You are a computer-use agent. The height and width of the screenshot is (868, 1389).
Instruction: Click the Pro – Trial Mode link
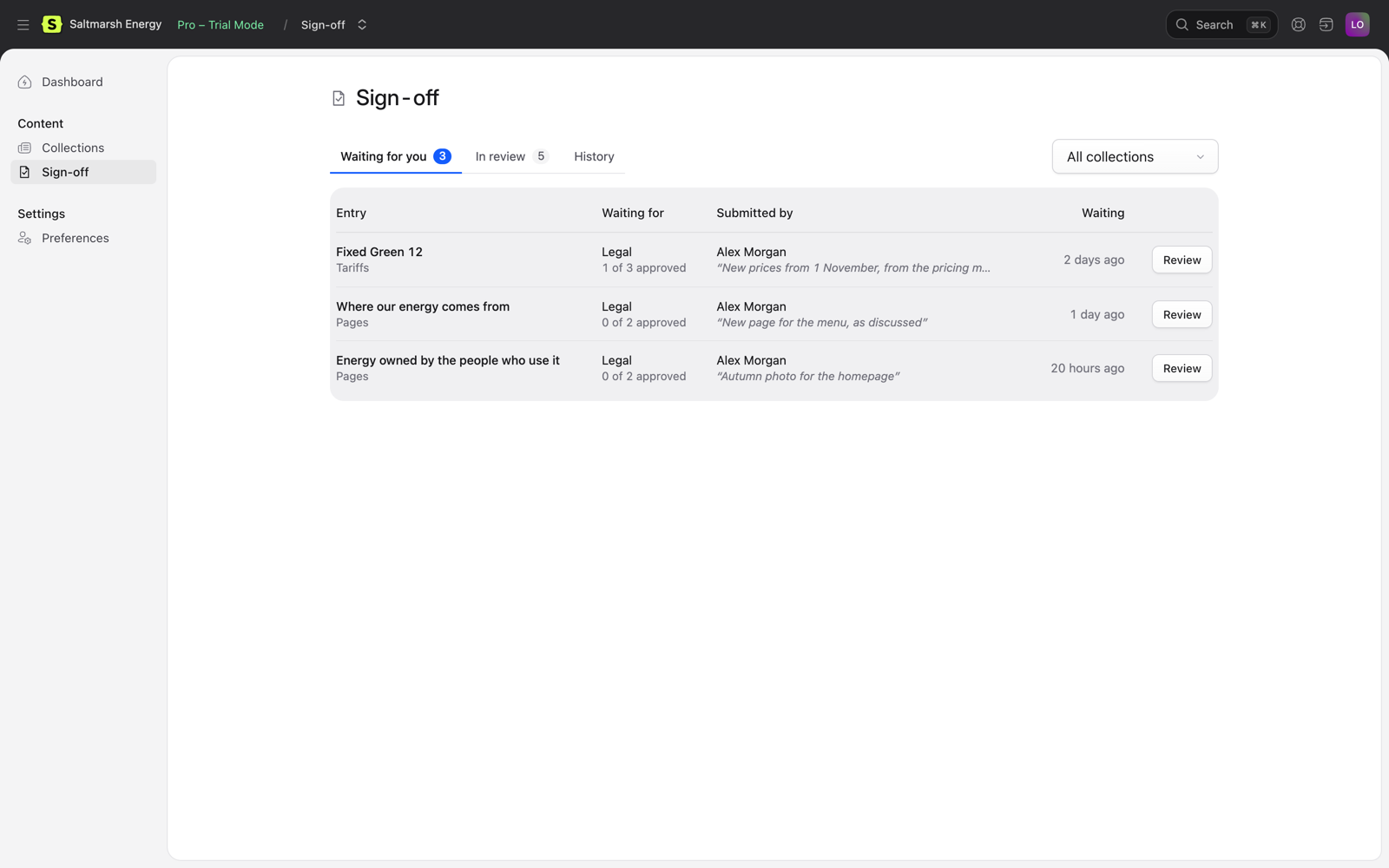[221, 25]
